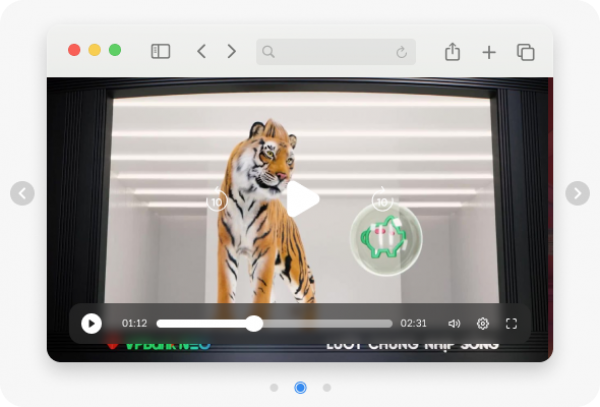This screenshot has height=407, width=600.
Task: Show the previous slide with the left arrow
Action: click(22, 193)
